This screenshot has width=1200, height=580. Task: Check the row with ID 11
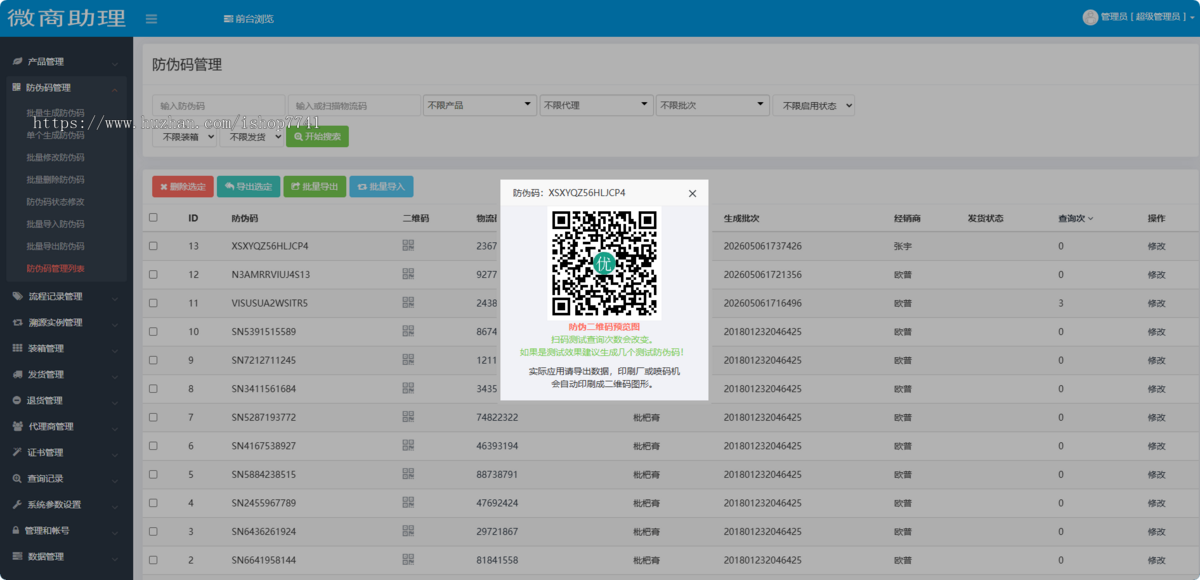pyautogui.click(x=153, y=303)
